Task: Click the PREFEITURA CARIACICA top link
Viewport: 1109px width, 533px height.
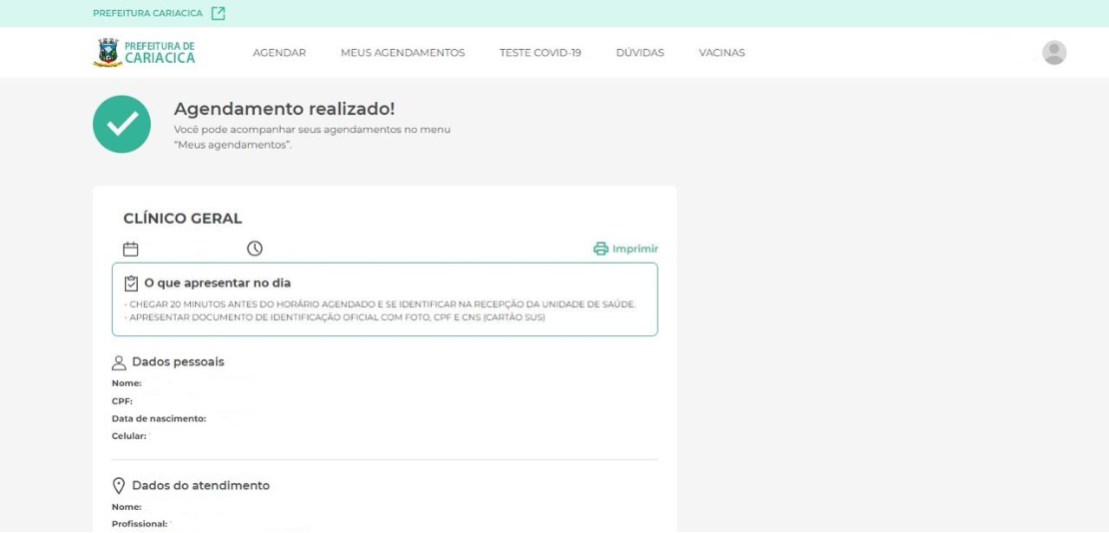Action: coord(148,13)
